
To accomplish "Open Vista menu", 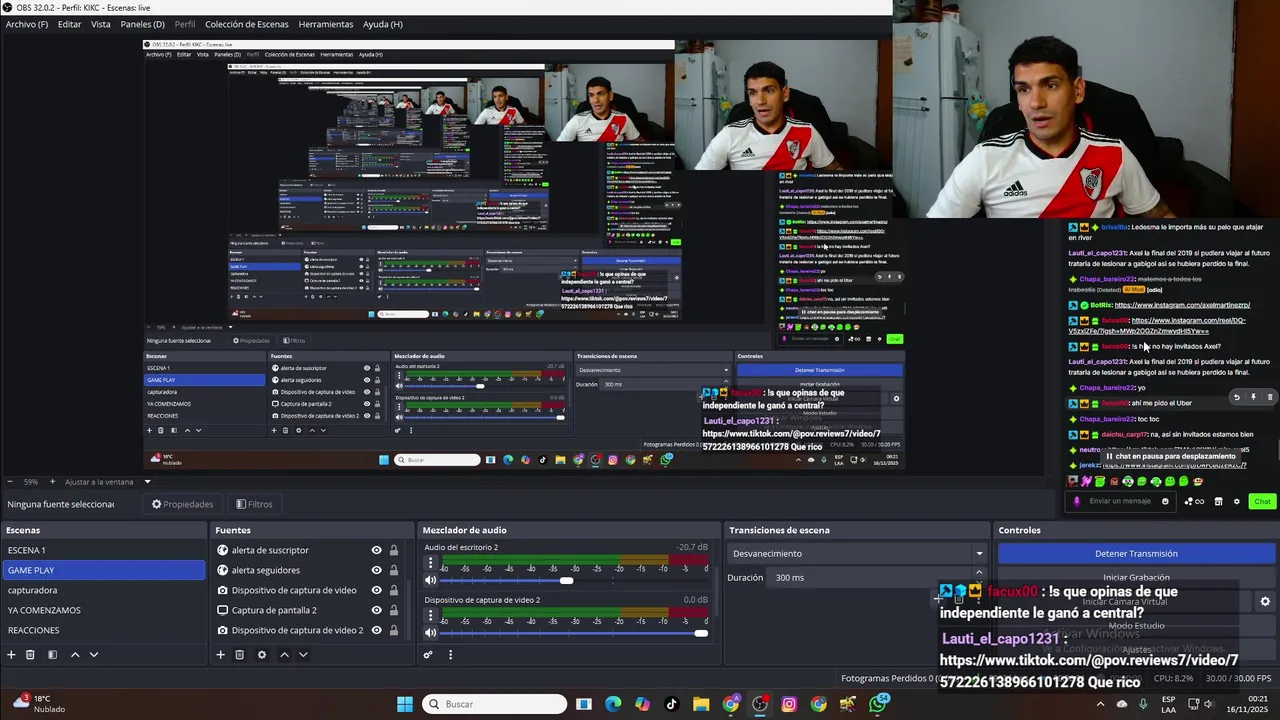I will (101, 24).
